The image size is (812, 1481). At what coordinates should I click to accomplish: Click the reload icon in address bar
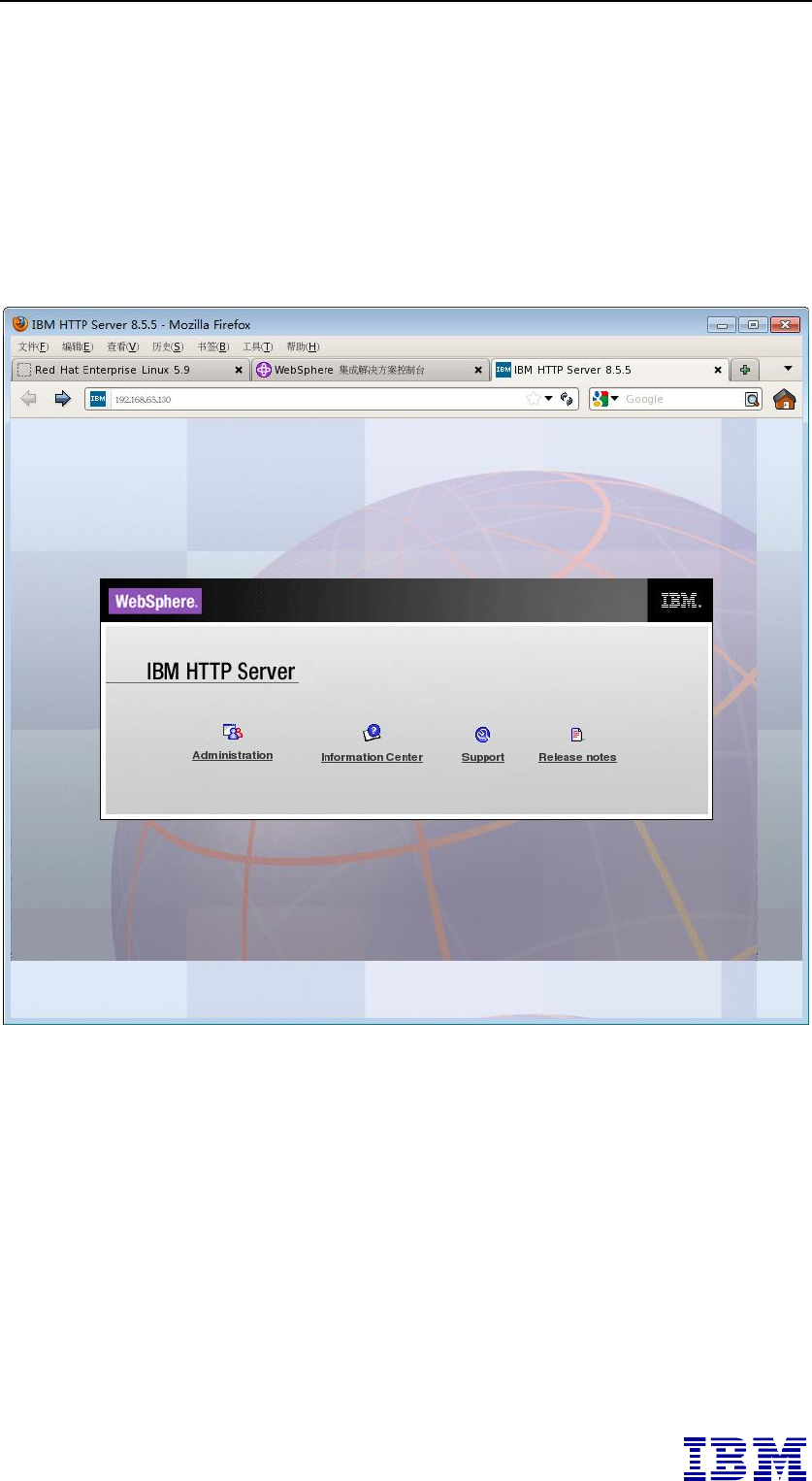(x=567, y=399)
